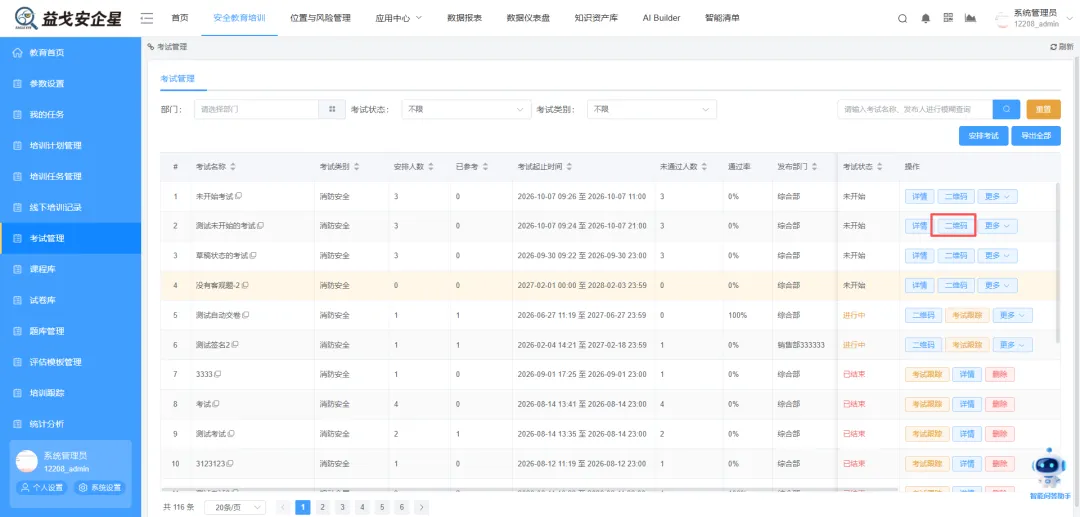The height and width of the screenshot is (517, 1080).
Task: Expand 更多 for row 草稿状态的考试
Action: click(997, 255)
